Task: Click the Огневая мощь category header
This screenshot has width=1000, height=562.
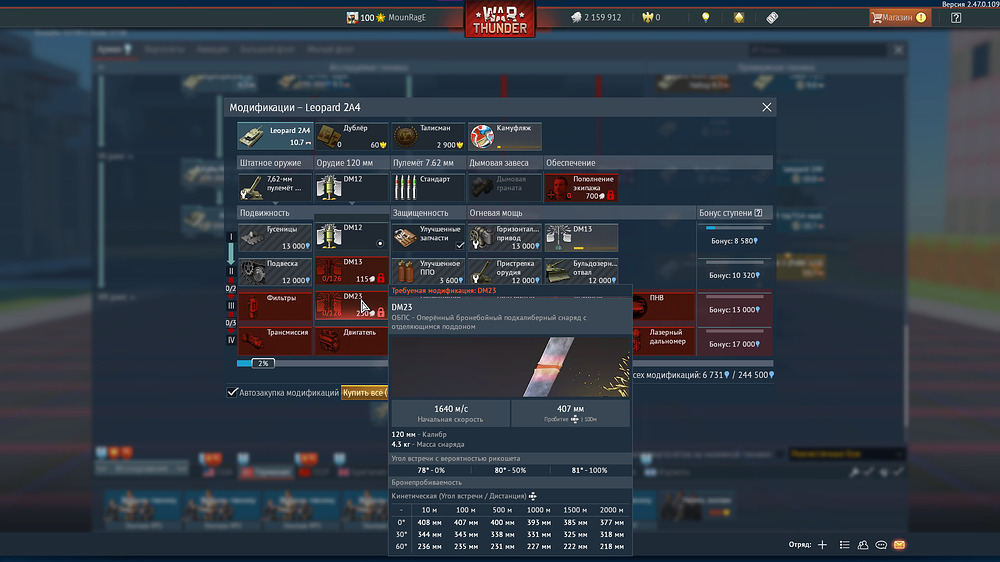Action: [496, 212]
